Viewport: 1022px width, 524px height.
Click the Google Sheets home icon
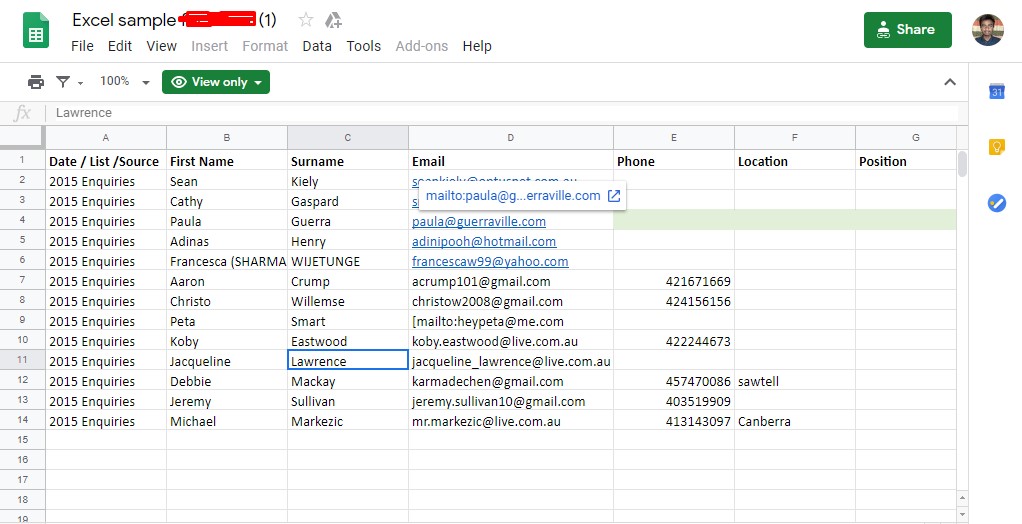[x=37, y=30]
